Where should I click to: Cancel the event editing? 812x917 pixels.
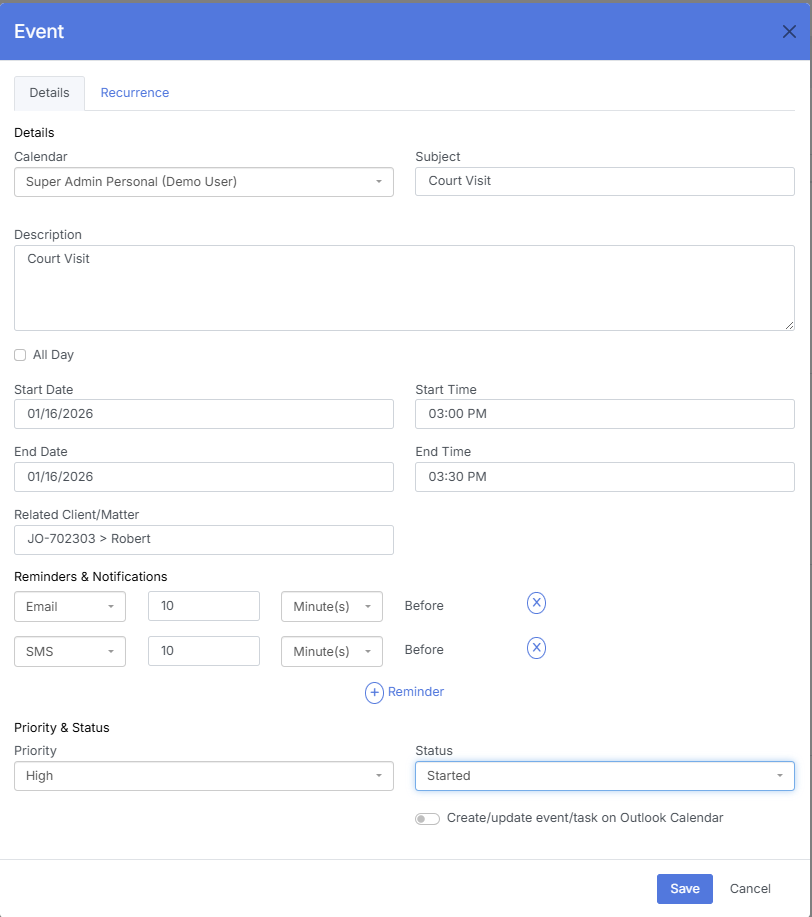pyautogui.click(x=750, y=888)
